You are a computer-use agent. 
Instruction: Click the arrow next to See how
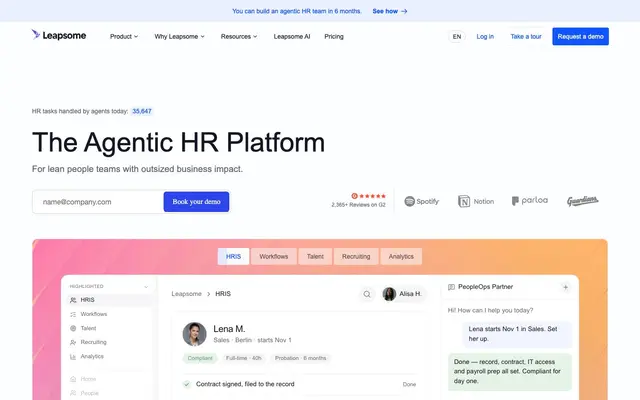tap(404, 11)
